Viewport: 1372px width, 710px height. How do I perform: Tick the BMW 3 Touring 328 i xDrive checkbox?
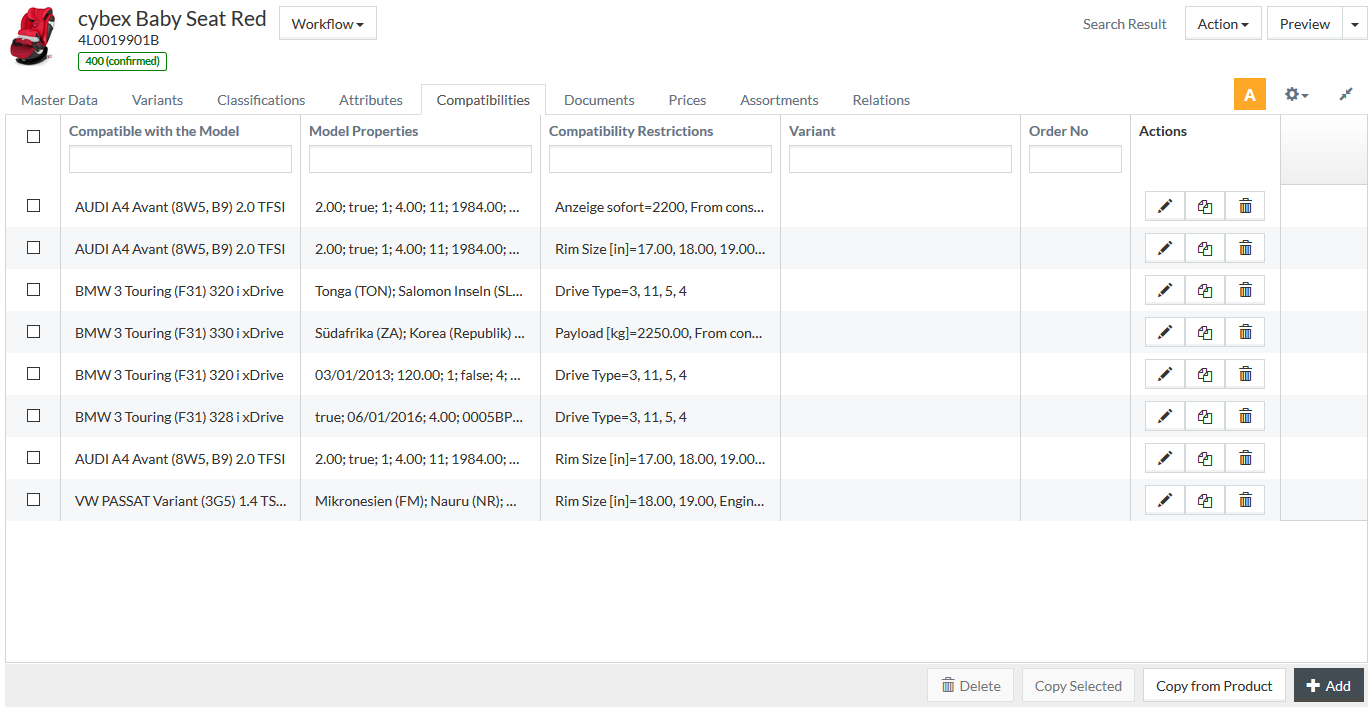coord(33,416)
